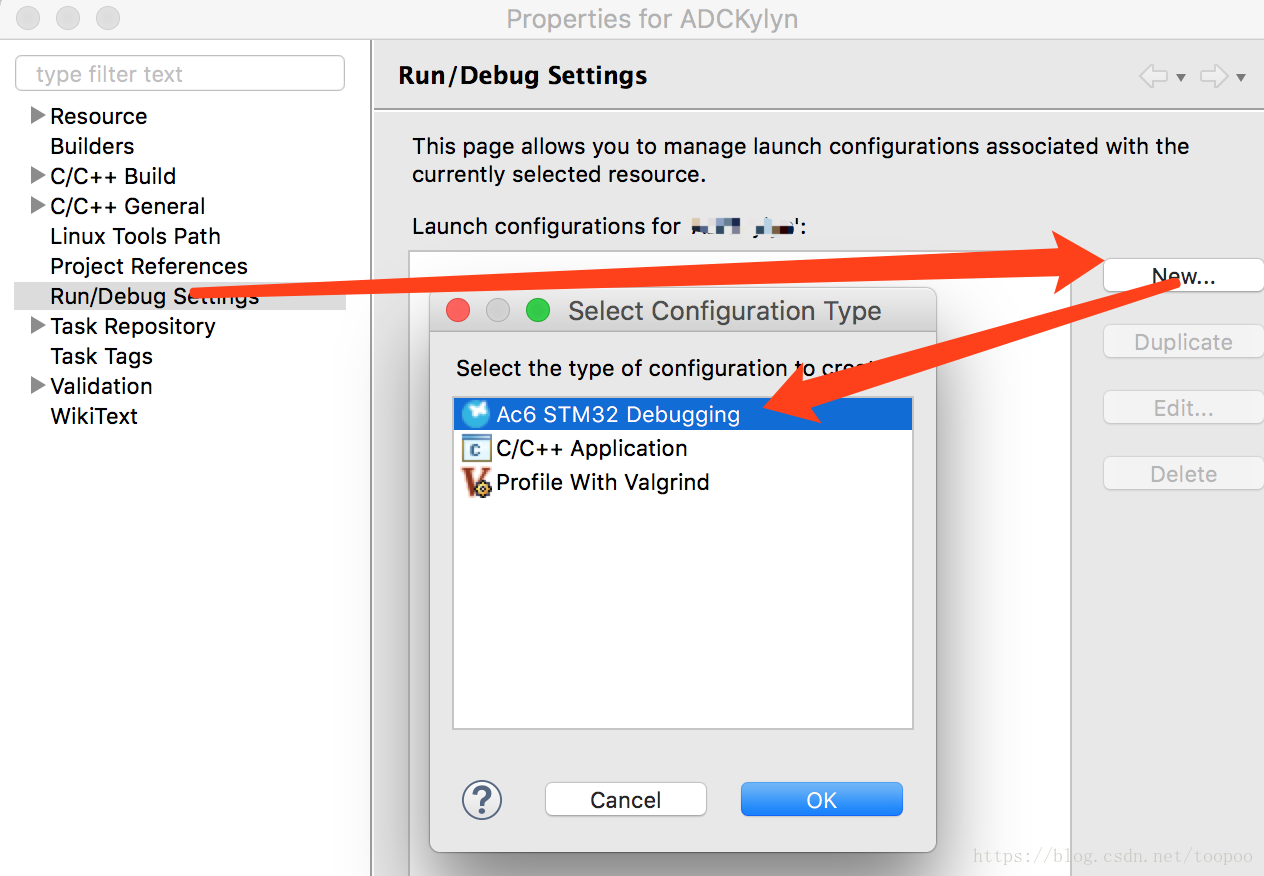Image resolution: width=1264 pixels, height=876 pixels.
Task: Click the C/C++ Application icon
Action: [476, 448]
